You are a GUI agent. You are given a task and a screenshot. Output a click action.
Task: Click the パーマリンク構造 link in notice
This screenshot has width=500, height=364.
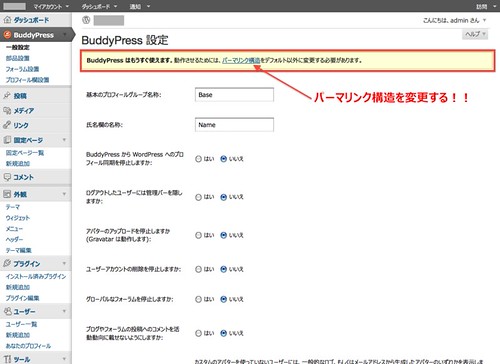pos(241,60)
